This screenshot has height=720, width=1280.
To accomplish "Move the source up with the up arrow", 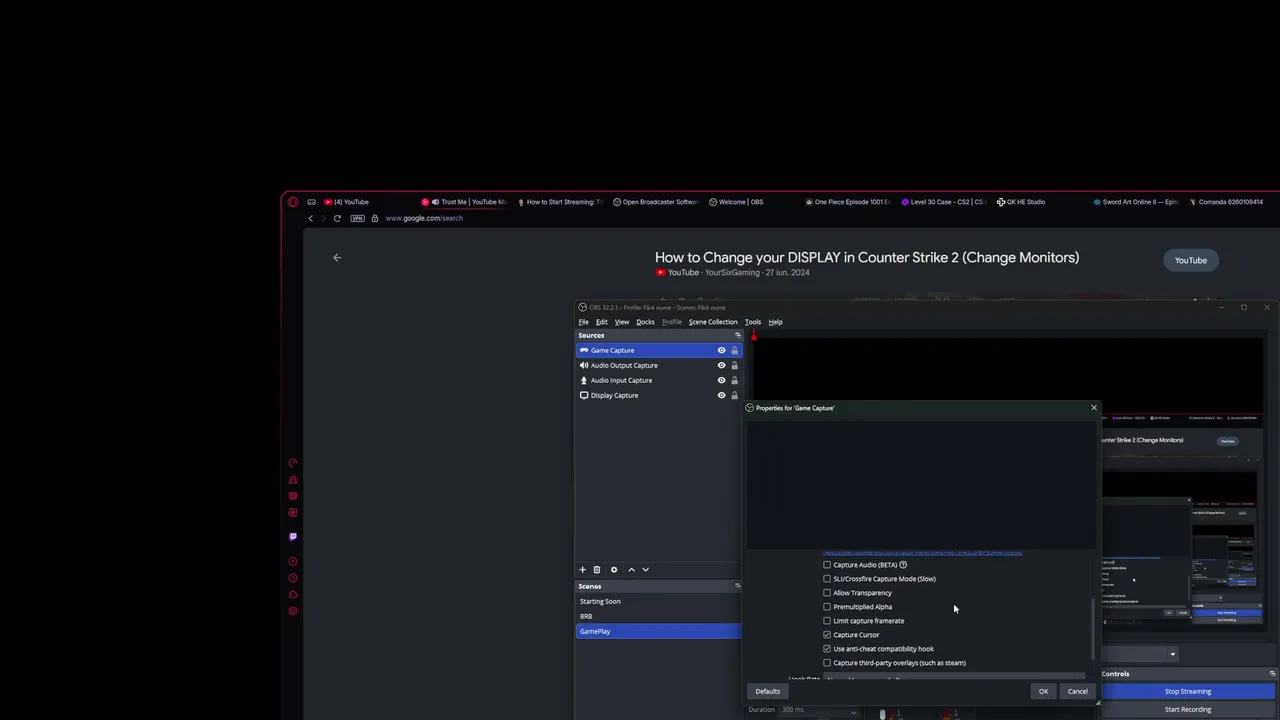I will tap(631, 570).
